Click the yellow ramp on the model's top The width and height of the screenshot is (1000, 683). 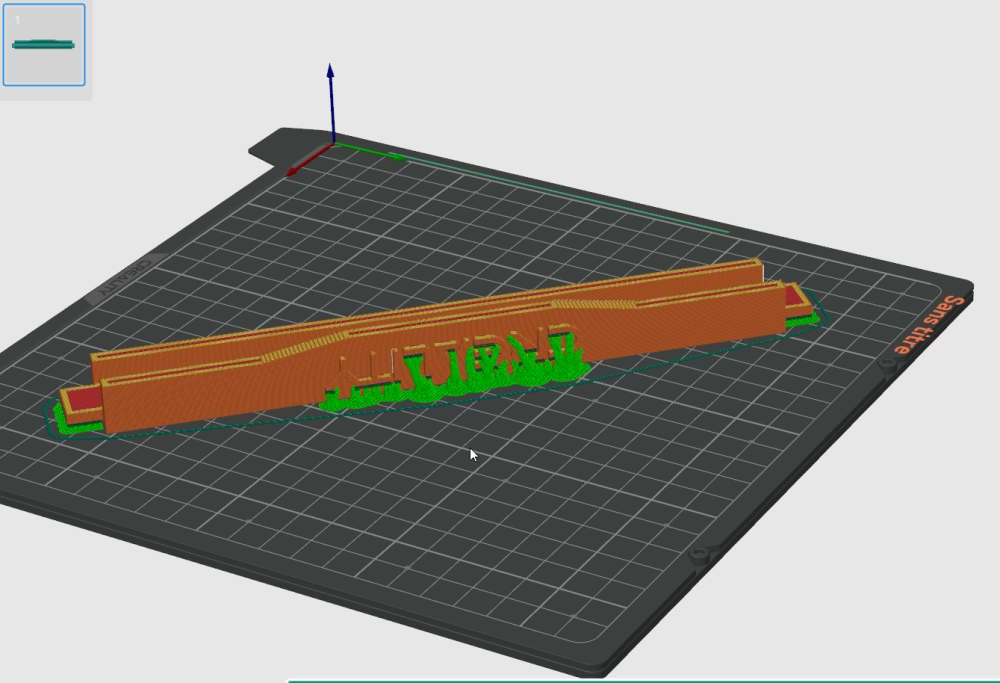(305, 348)
